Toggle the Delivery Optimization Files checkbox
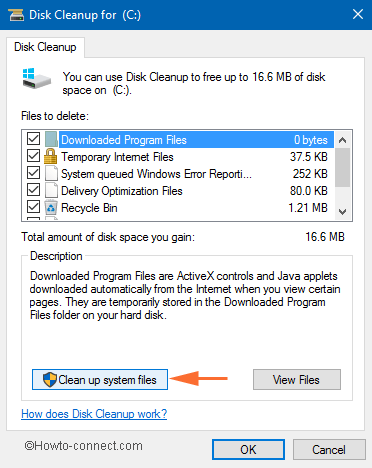This screenshot has height=468, width=372. coord(33,190)
